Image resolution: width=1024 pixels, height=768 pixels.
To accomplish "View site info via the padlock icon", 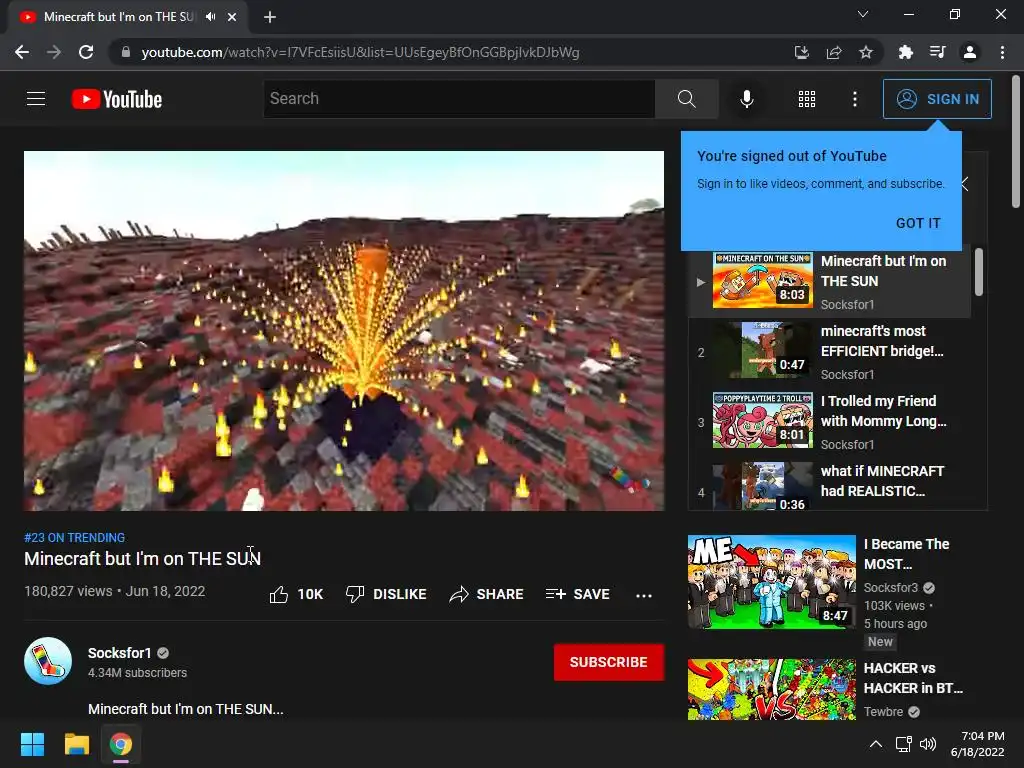I will point(126,52).
